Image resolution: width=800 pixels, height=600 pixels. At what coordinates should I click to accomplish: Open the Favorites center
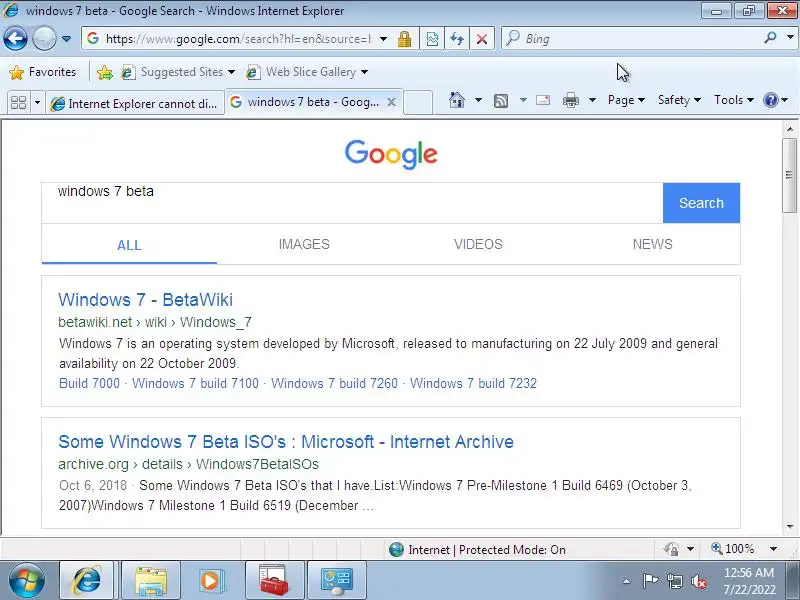[x=42, y=72]
